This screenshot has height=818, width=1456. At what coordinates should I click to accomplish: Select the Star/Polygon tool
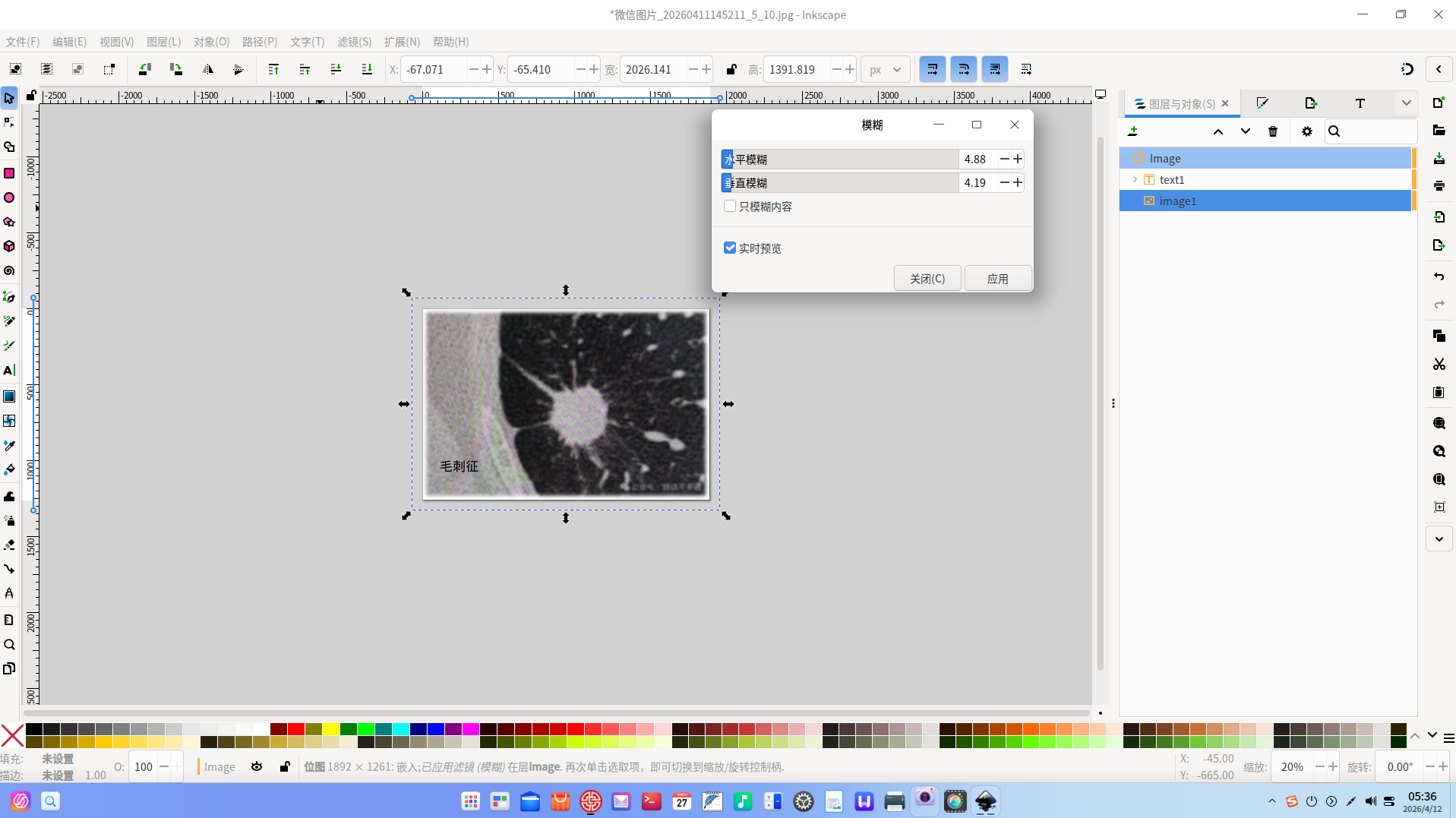tap(9, 222)
